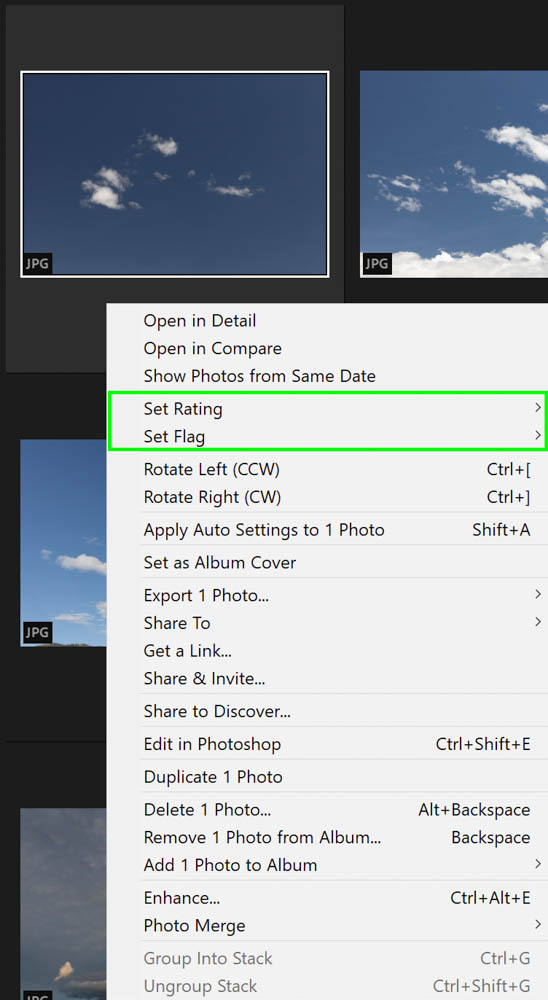Click Get a Link option
Image resolution: width=548 pixels, height=1000 pixels.
point(188,651)
